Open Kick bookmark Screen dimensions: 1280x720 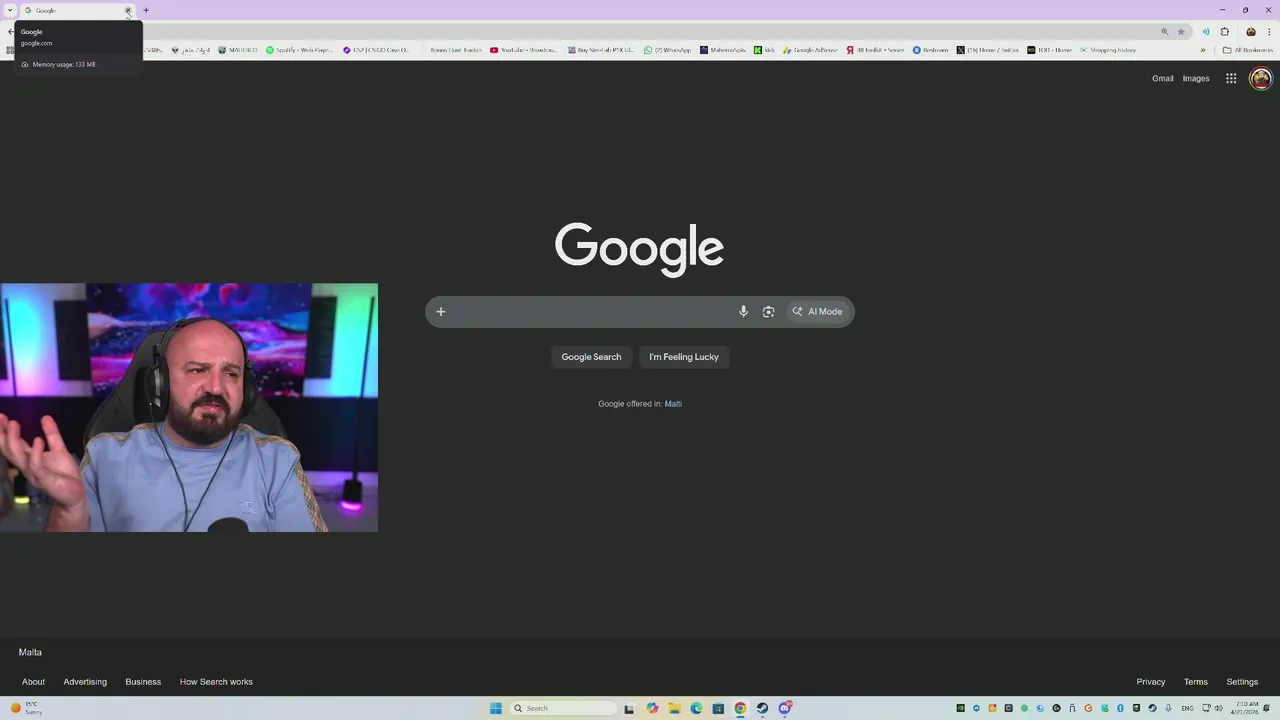[x=764, y=50]
